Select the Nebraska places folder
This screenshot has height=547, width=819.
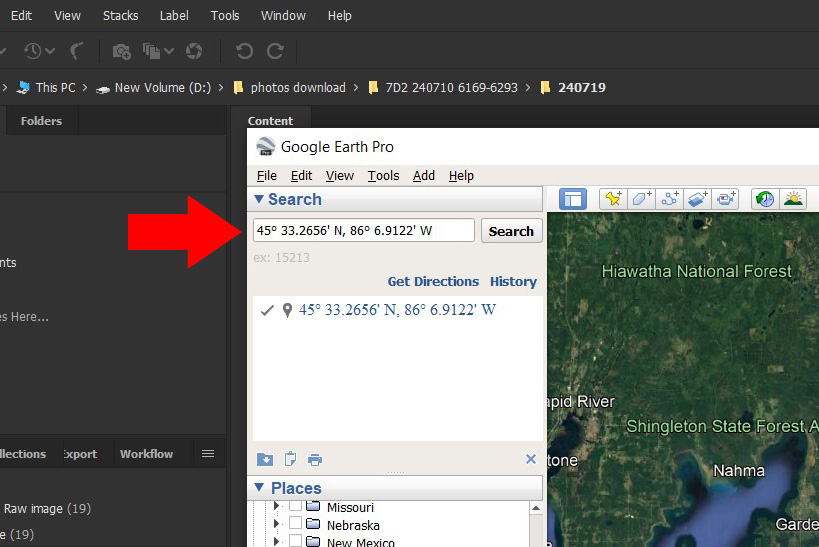pos(353,525)
